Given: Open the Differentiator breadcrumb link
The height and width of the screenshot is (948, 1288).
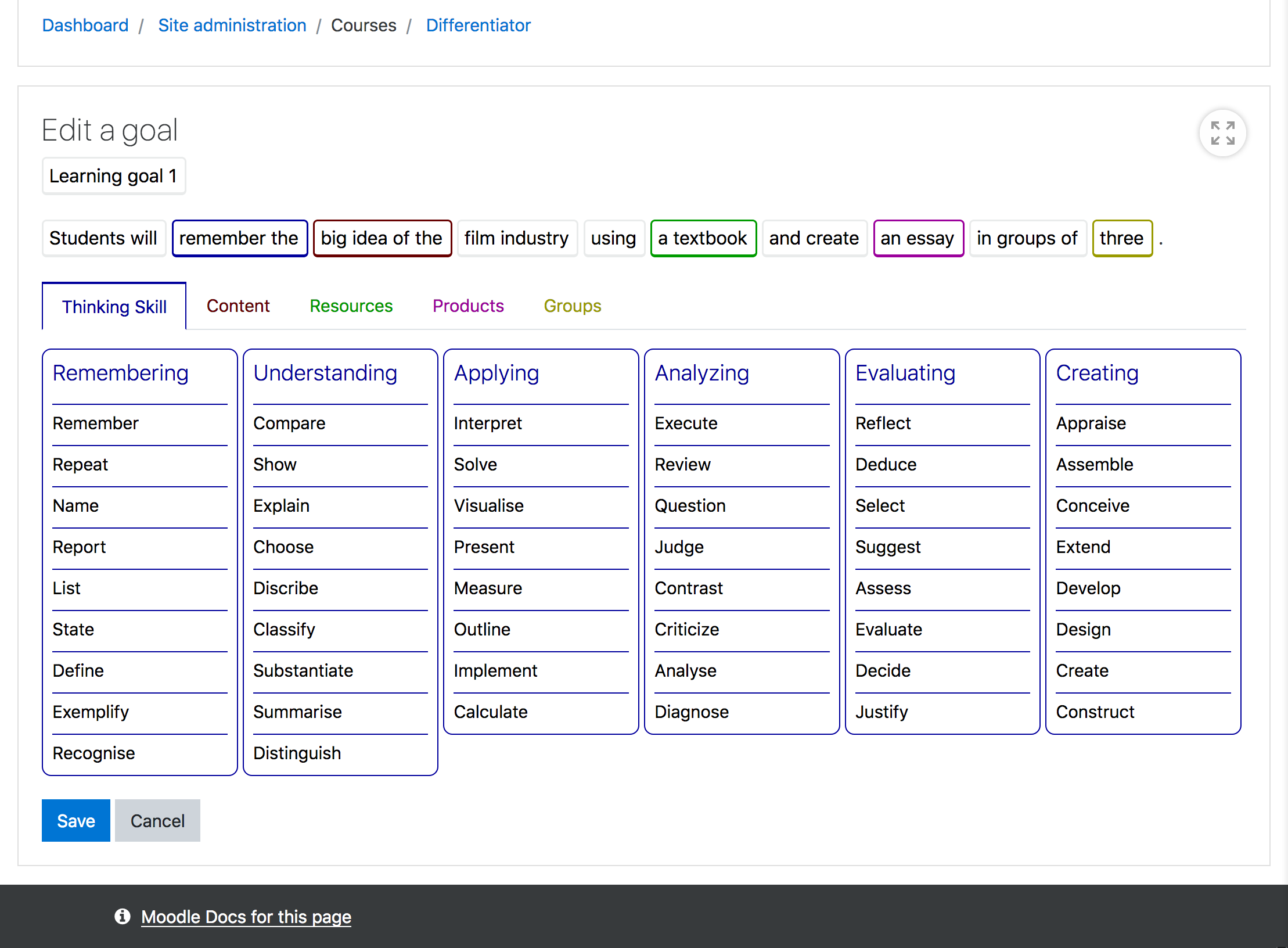Looking at the screenshot, I should click(x=478, y=25).
